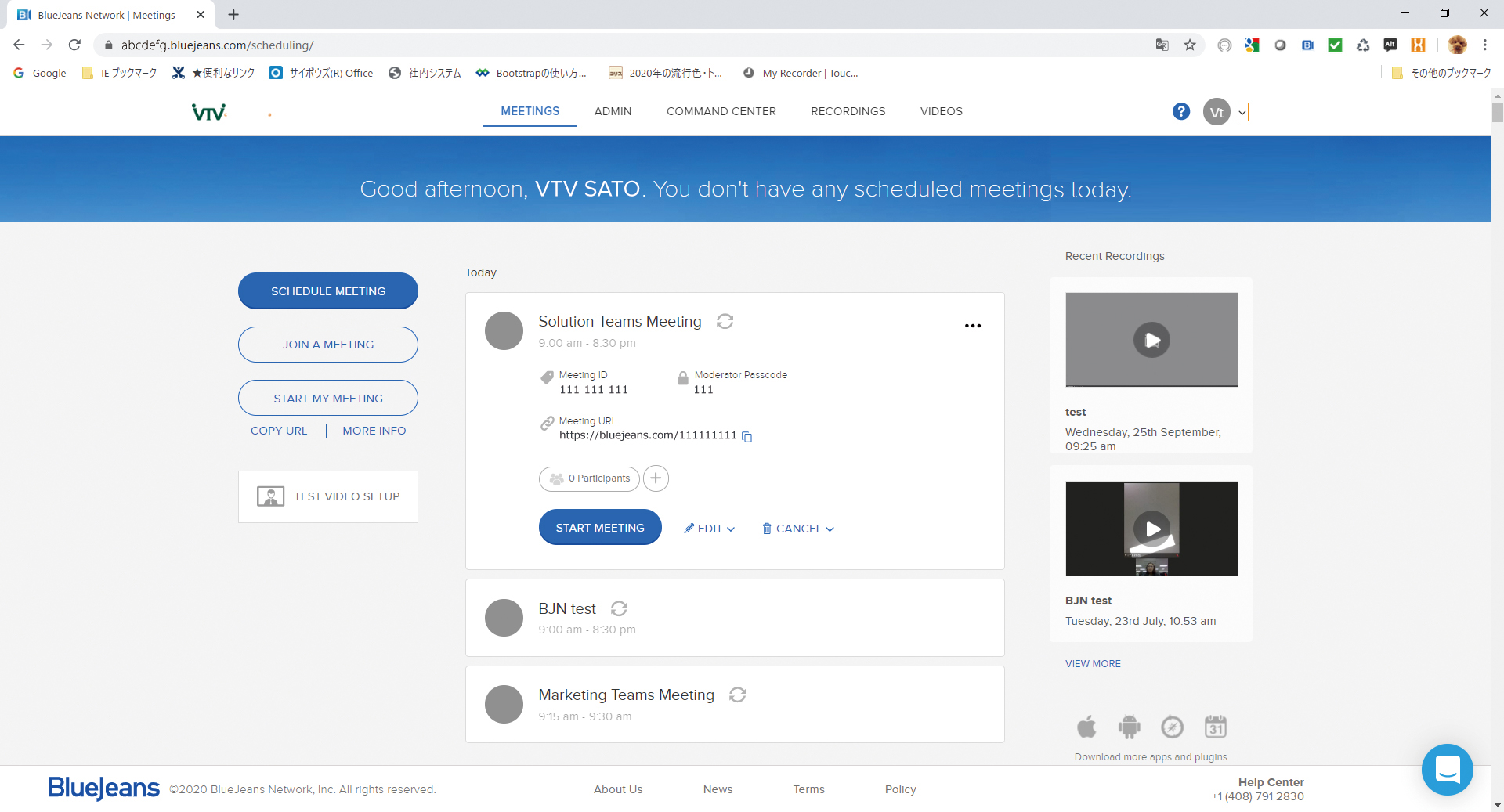The width and height of the screenshot is (1504, 812).
Task: Open the 0 Participants list
Action: click(x=589, y=478)
